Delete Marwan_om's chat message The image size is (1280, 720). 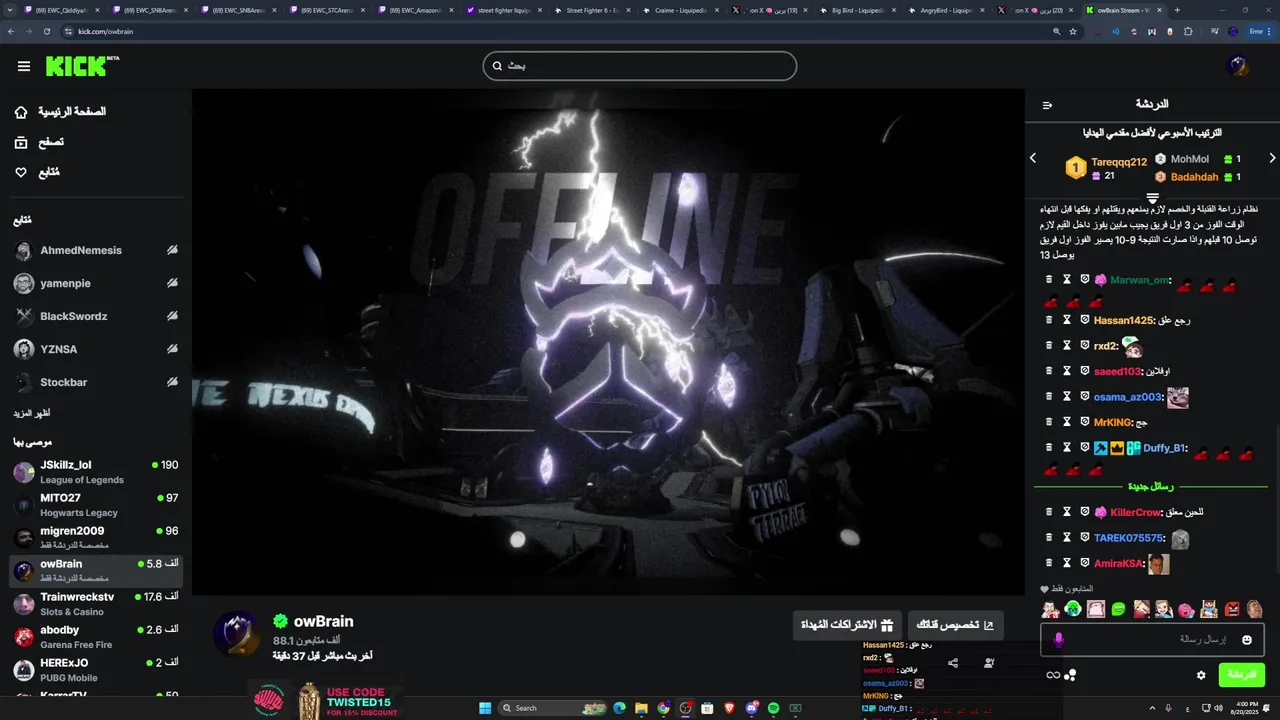point(1049,280)
